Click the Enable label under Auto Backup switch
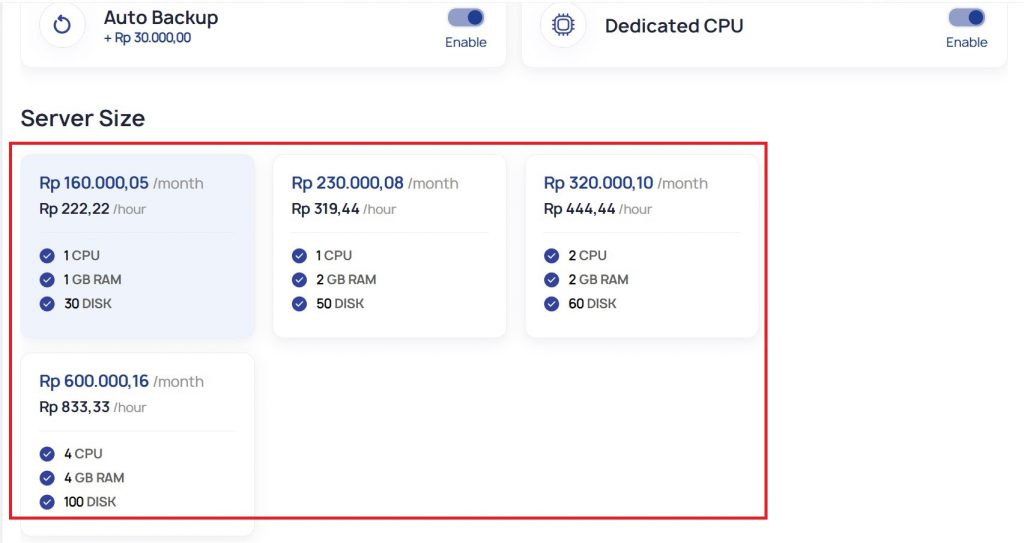The width and height of the screenshot is (1024, 543). click(x=466, y=42)
